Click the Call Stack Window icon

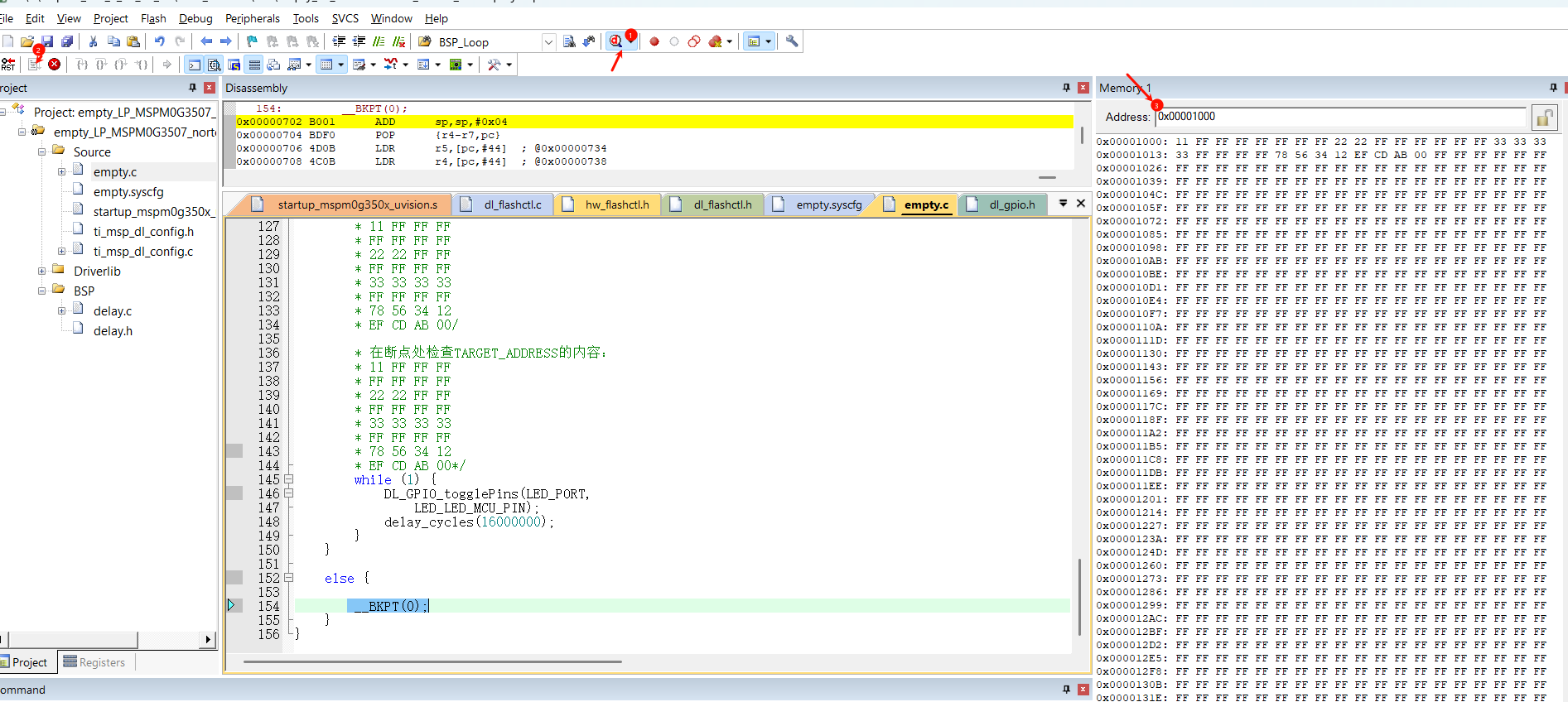[274, 65]
